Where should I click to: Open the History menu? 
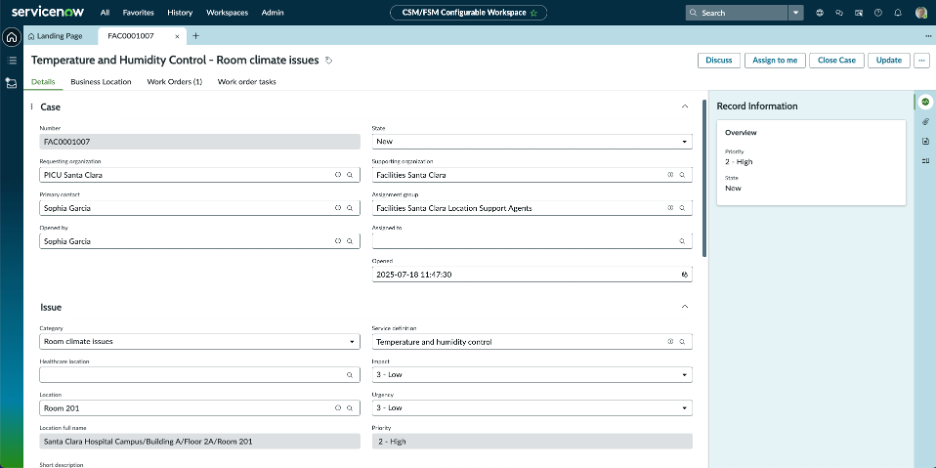click(x=180, y=13)
